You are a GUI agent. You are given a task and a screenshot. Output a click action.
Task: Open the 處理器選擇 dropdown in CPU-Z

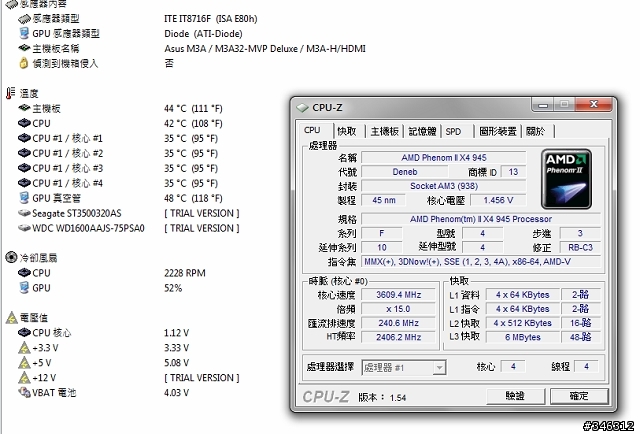pyautogui.click(x=404, y=368)
